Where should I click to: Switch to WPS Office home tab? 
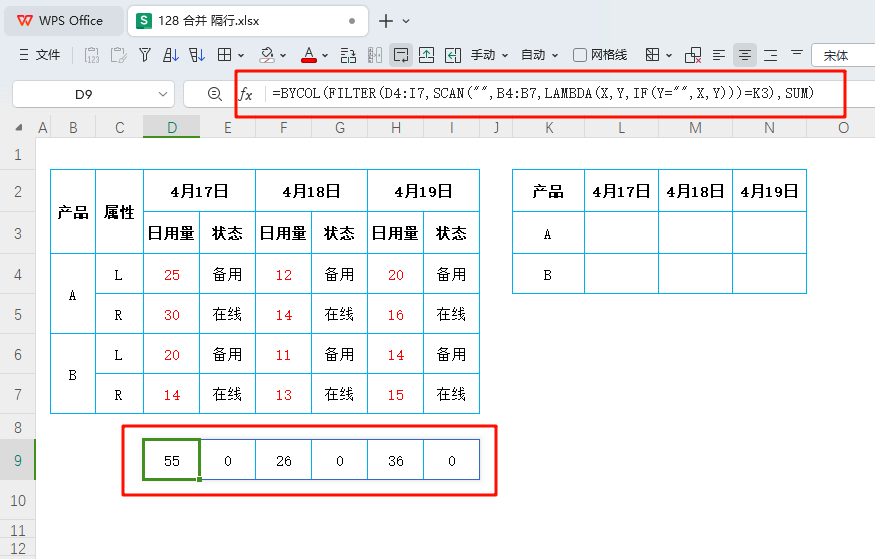(63, 21)
